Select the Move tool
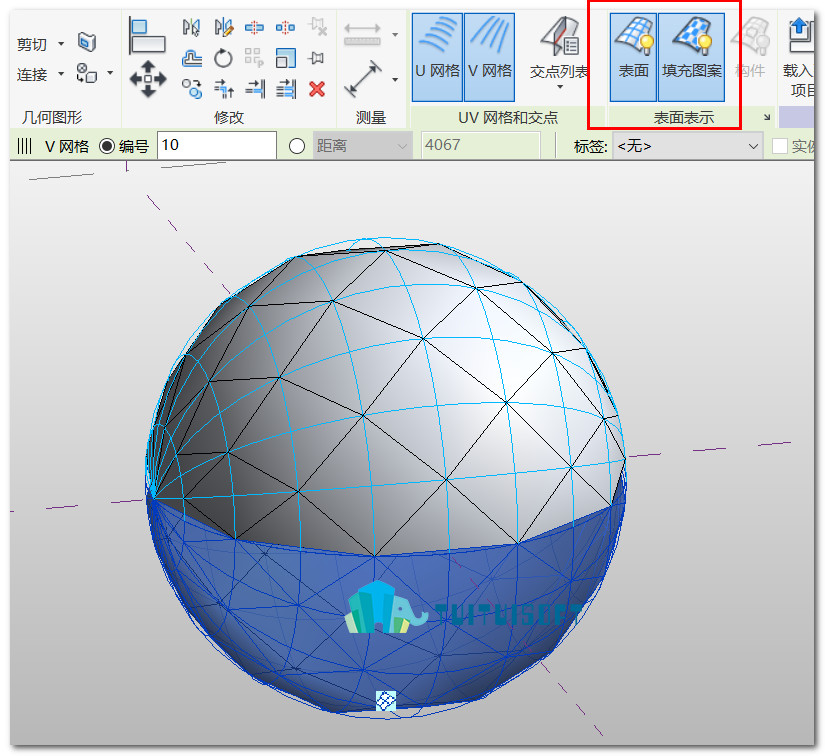The height and width of the screenshot is (756, 825). pyautogui.click(x=148, y=79)
